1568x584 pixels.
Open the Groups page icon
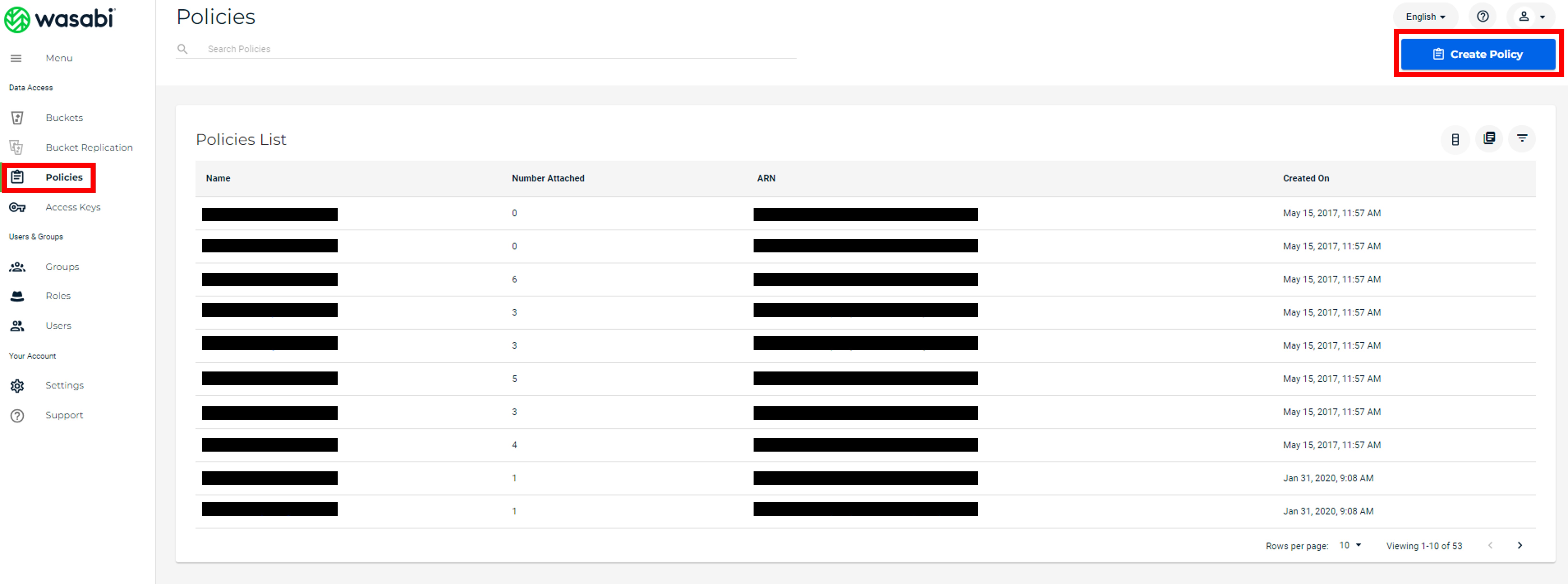[17, 267]
